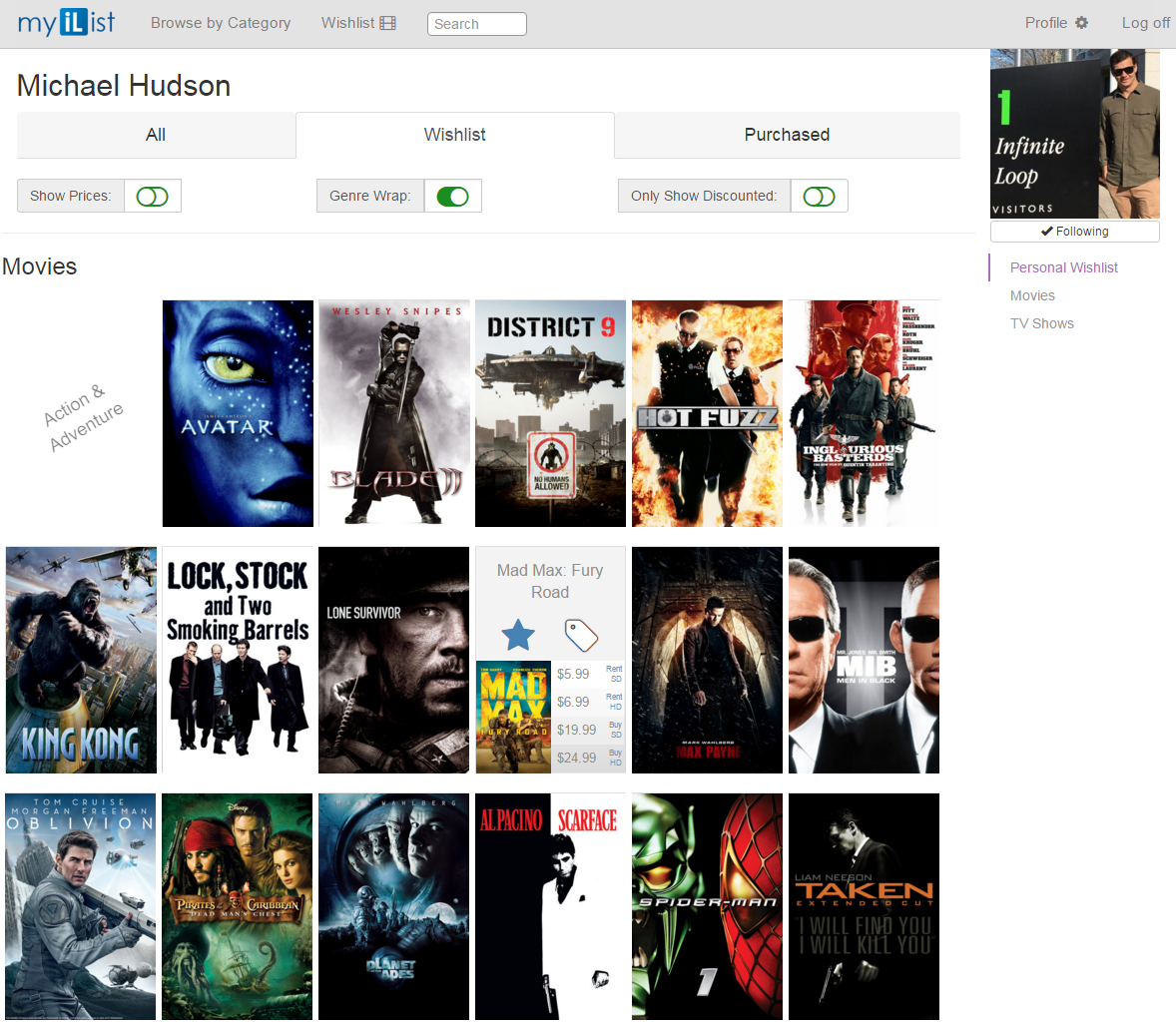The height and width of the screenshot is (1025, 1176).
Task: Open the District 9 movie poster
Action: coord(550,413)
